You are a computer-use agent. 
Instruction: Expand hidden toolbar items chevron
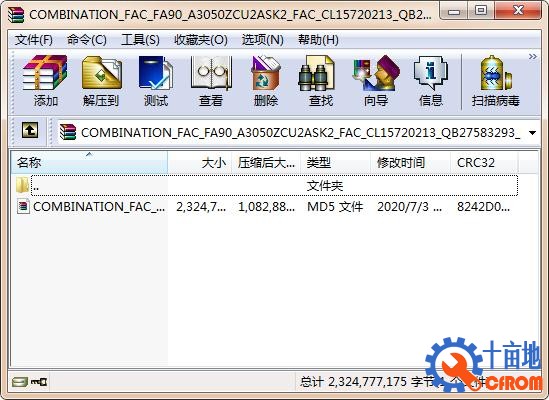tap(533, 56)
